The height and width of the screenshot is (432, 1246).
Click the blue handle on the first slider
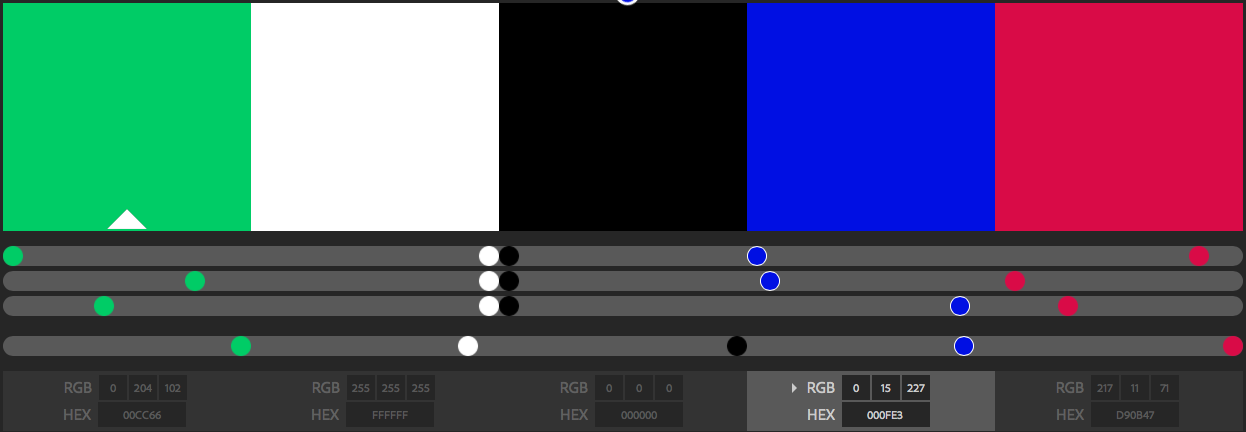757,256
